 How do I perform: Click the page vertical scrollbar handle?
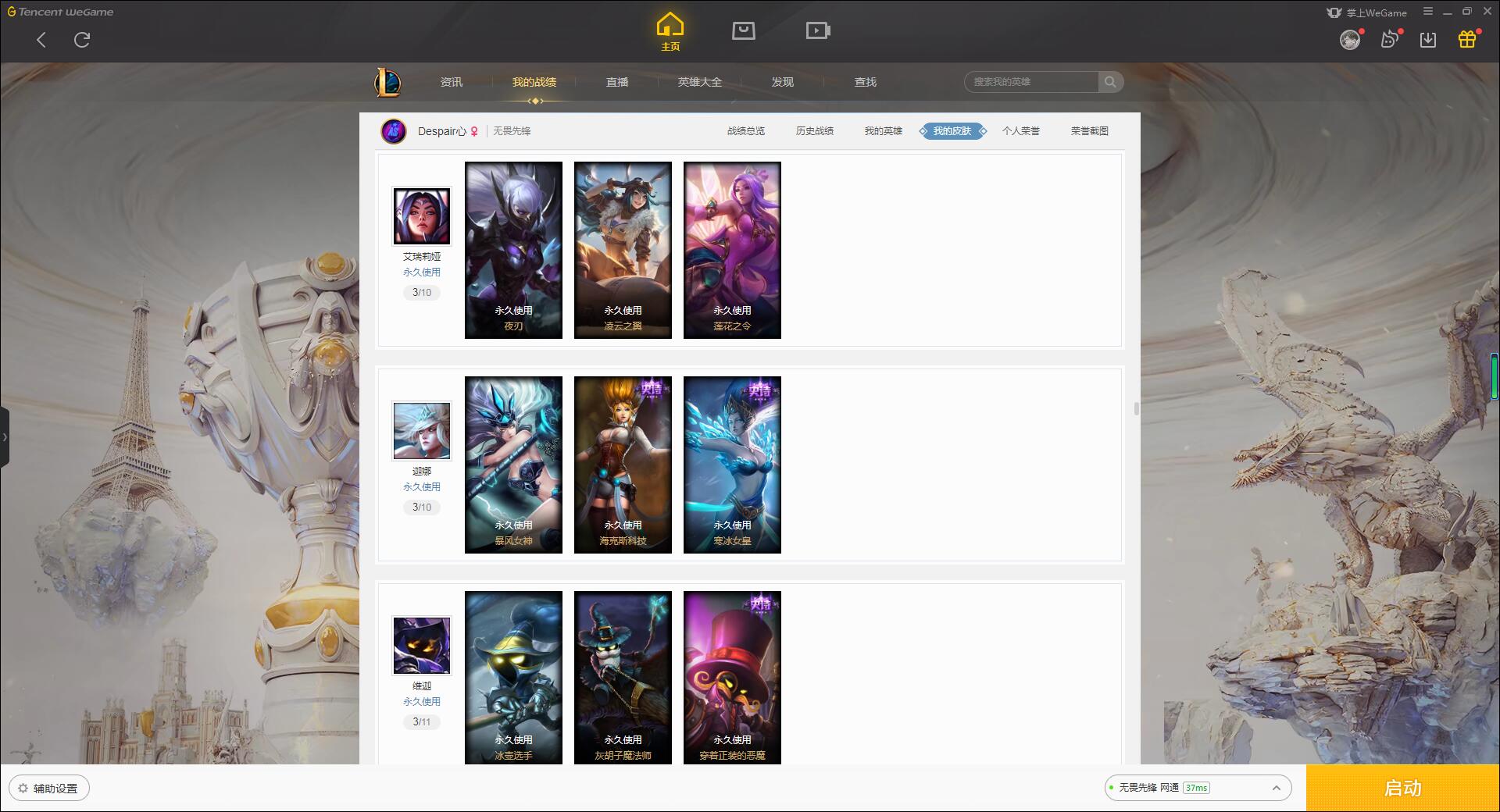coord(1136,409)
